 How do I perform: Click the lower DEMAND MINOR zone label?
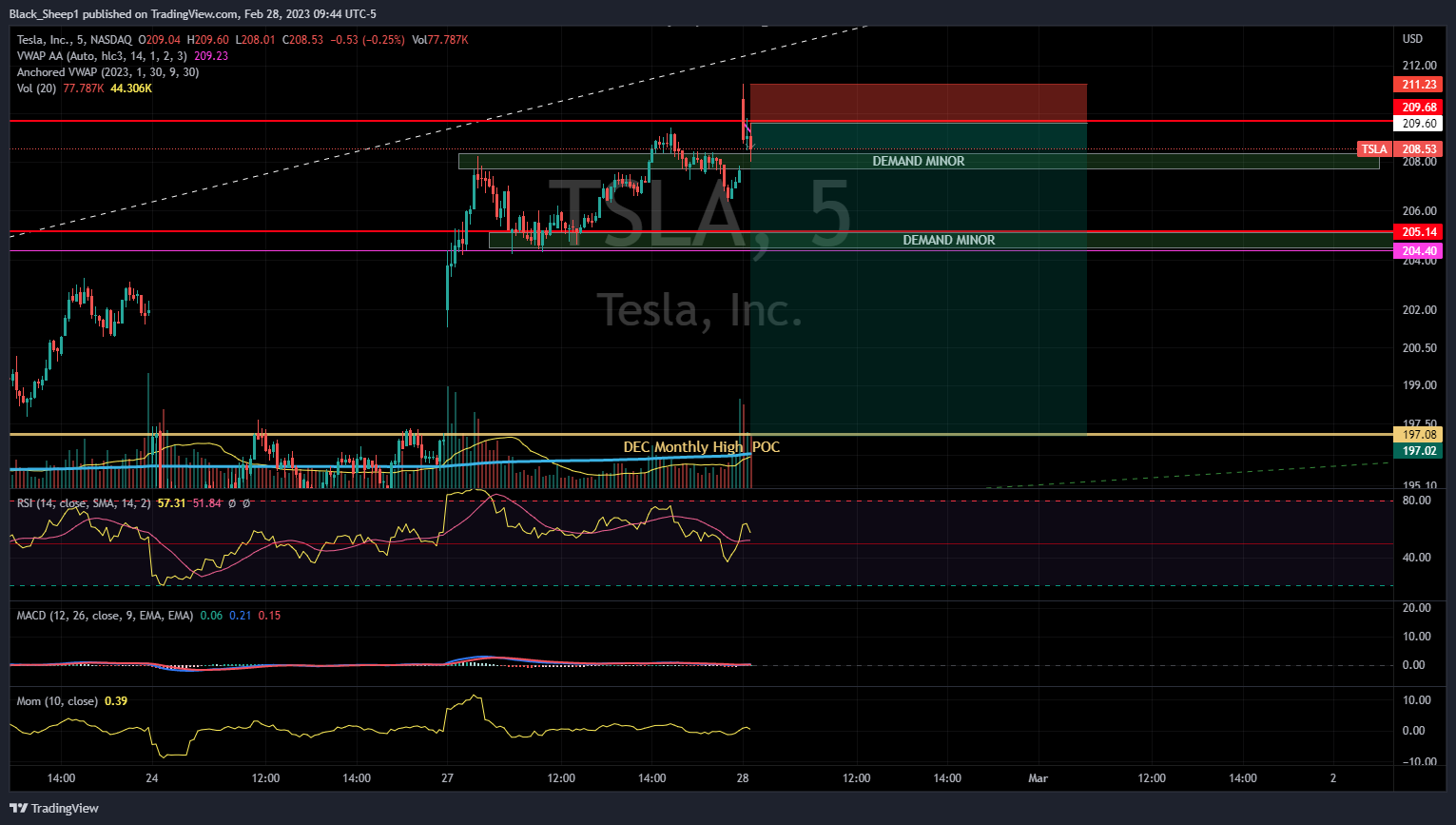(949, 241)
